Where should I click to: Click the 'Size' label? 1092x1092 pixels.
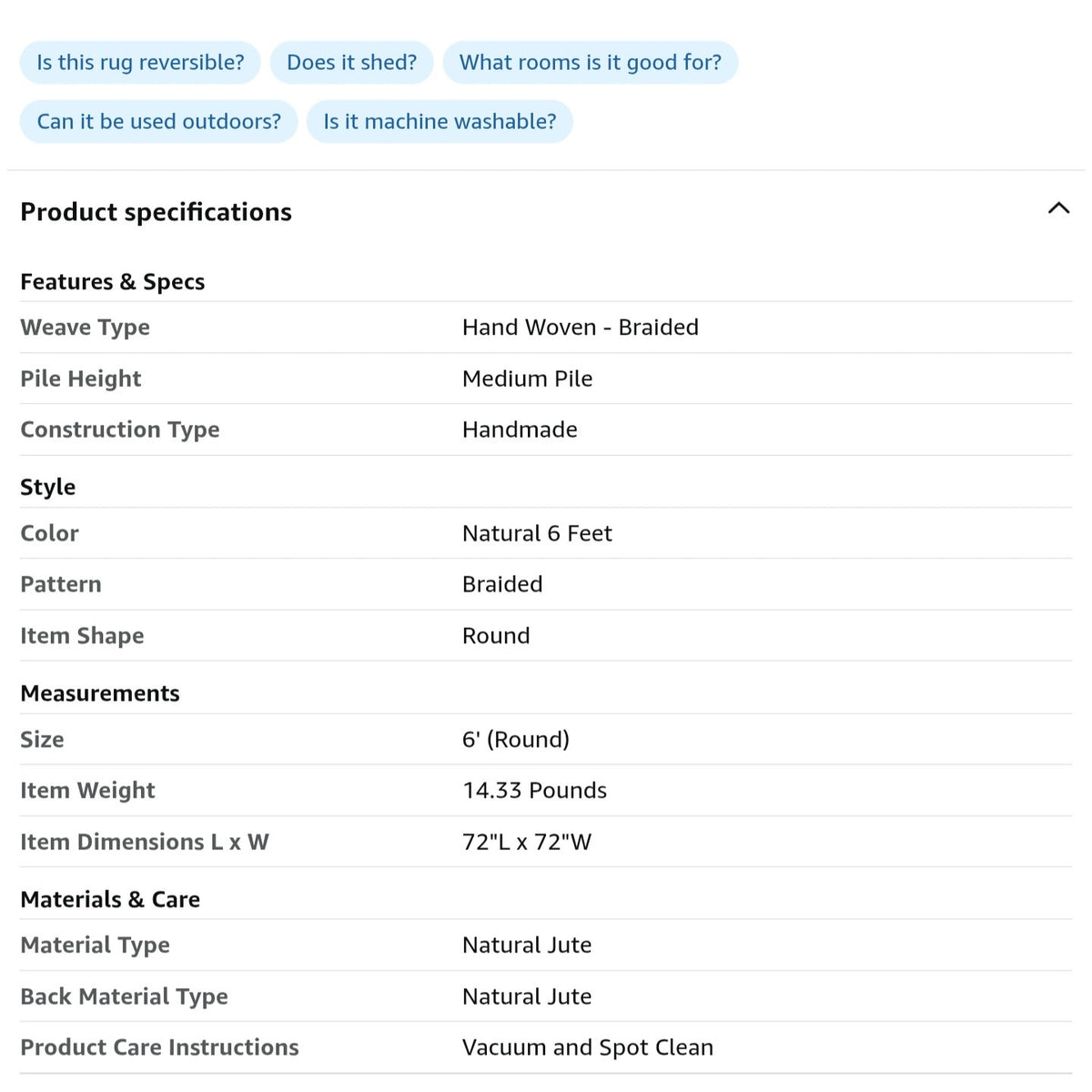pyautogui.click(x=42, y=740)
